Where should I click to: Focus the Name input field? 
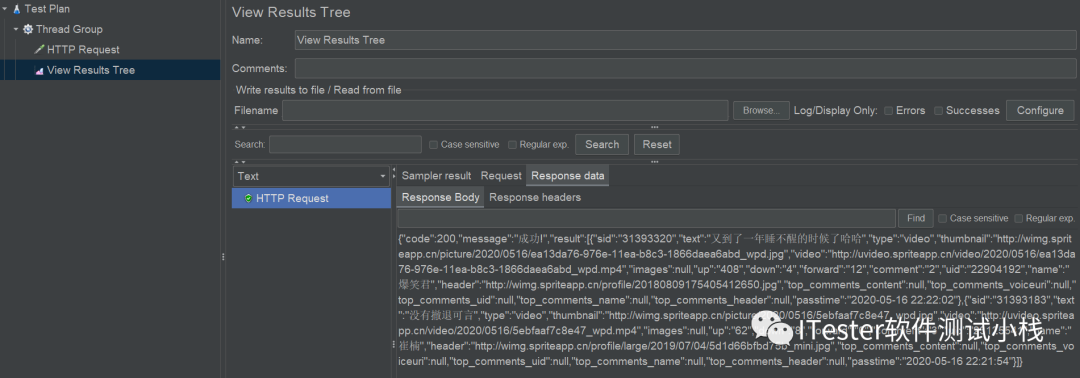click(684, 40)
